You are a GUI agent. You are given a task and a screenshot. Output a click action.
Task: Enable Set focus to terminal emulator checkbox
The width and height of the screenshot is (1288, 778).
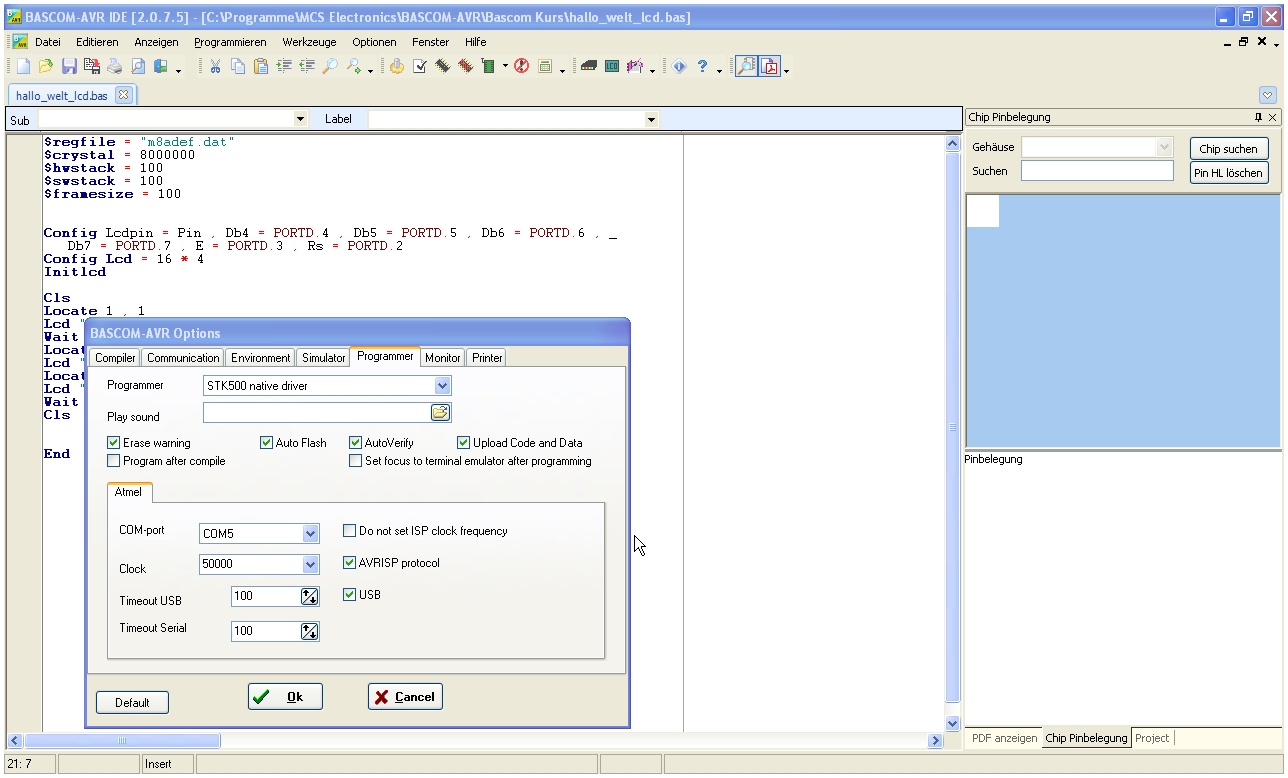pyautogui.click(x=355, y=461)
